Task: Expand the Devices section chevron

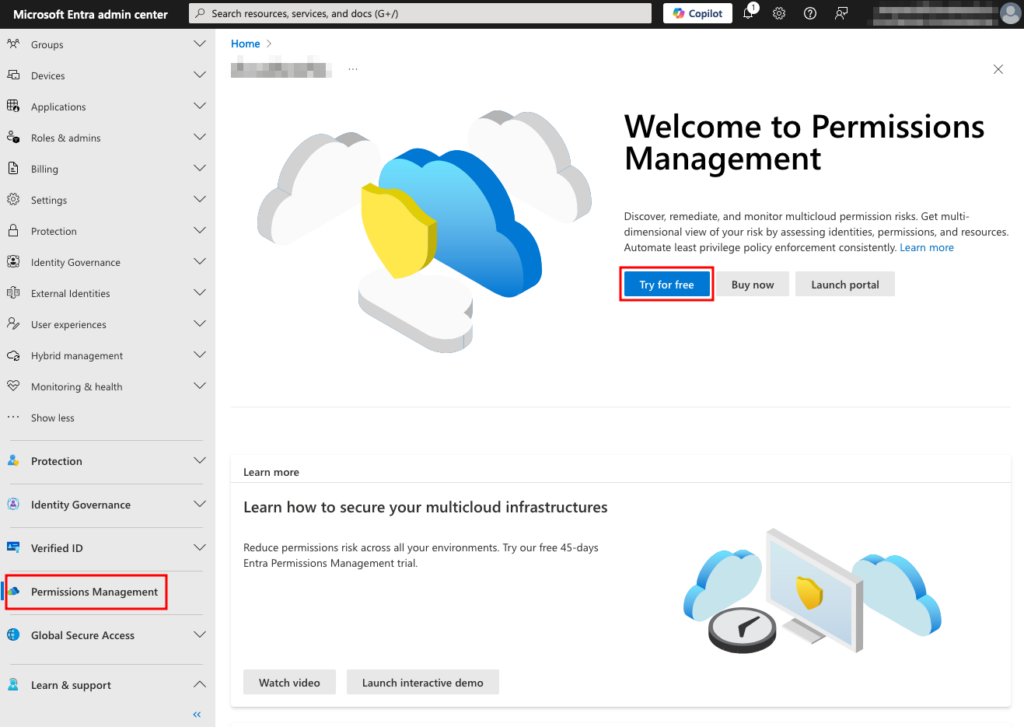Action: pyautogui.click(x=199, y=75)
